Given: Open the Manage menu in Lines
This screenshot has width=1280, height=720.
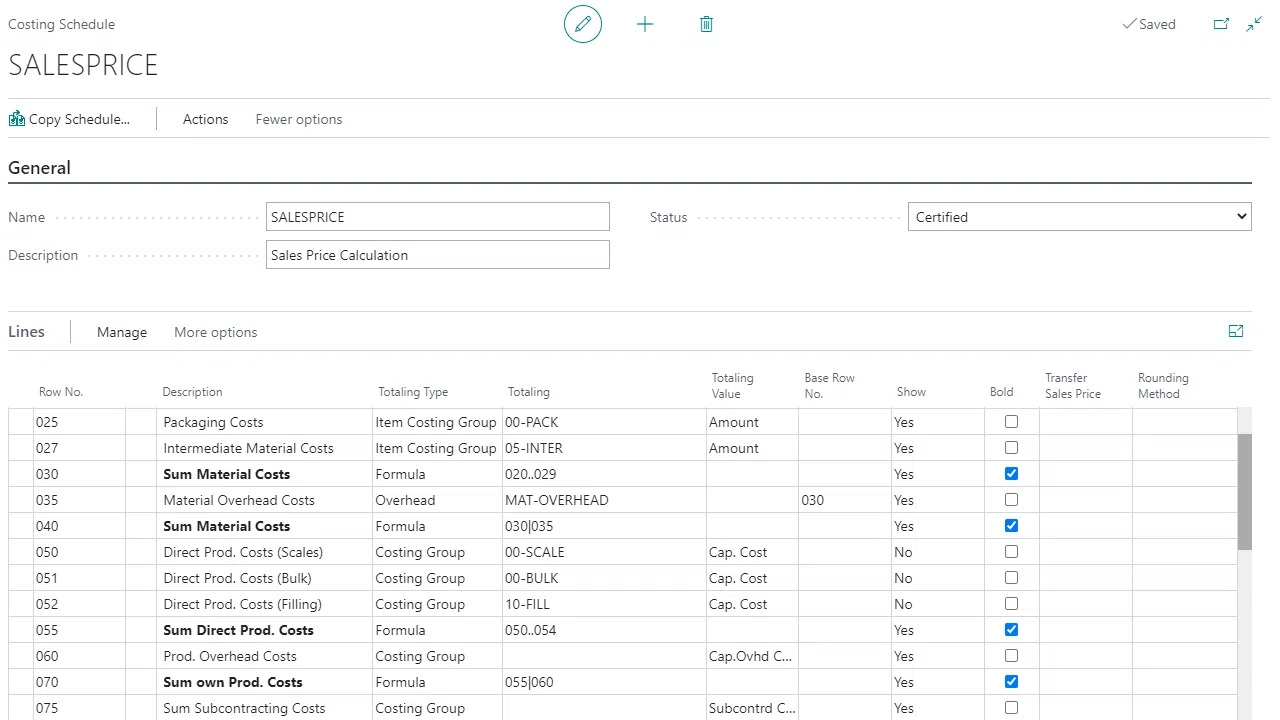Looking at the screenshot, I should tap(122, 332).
